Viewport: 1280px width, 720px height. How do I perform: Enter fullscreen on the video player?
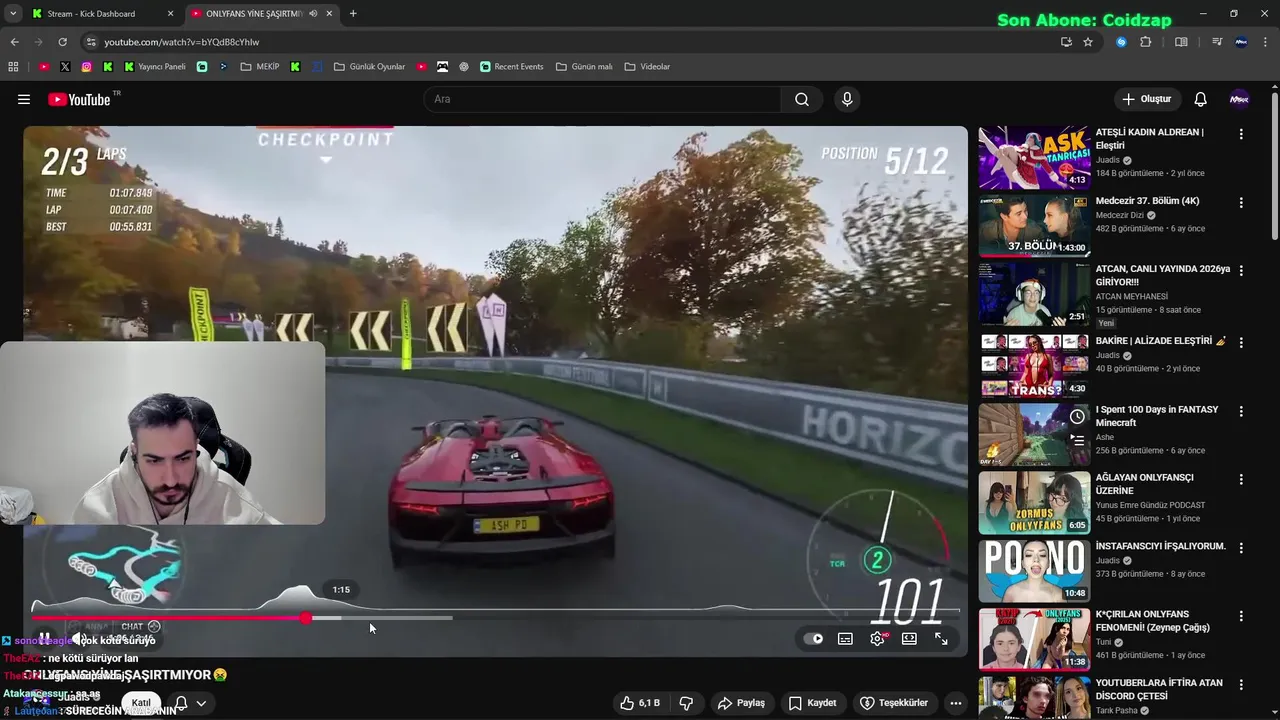pyautogui.click(x=941, y=639)
